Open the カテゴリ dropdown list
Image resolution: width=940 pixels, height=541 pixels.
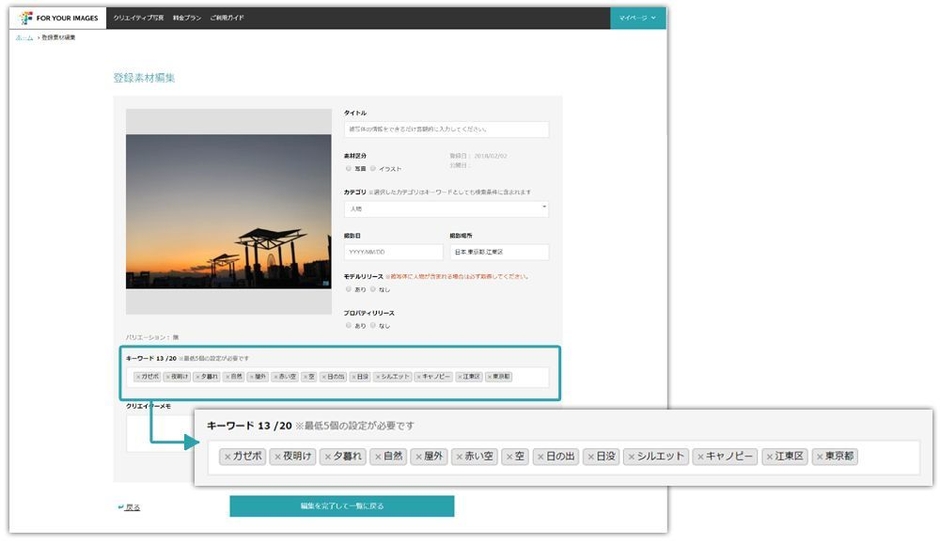pyautogui.click(x=446, y=208)
